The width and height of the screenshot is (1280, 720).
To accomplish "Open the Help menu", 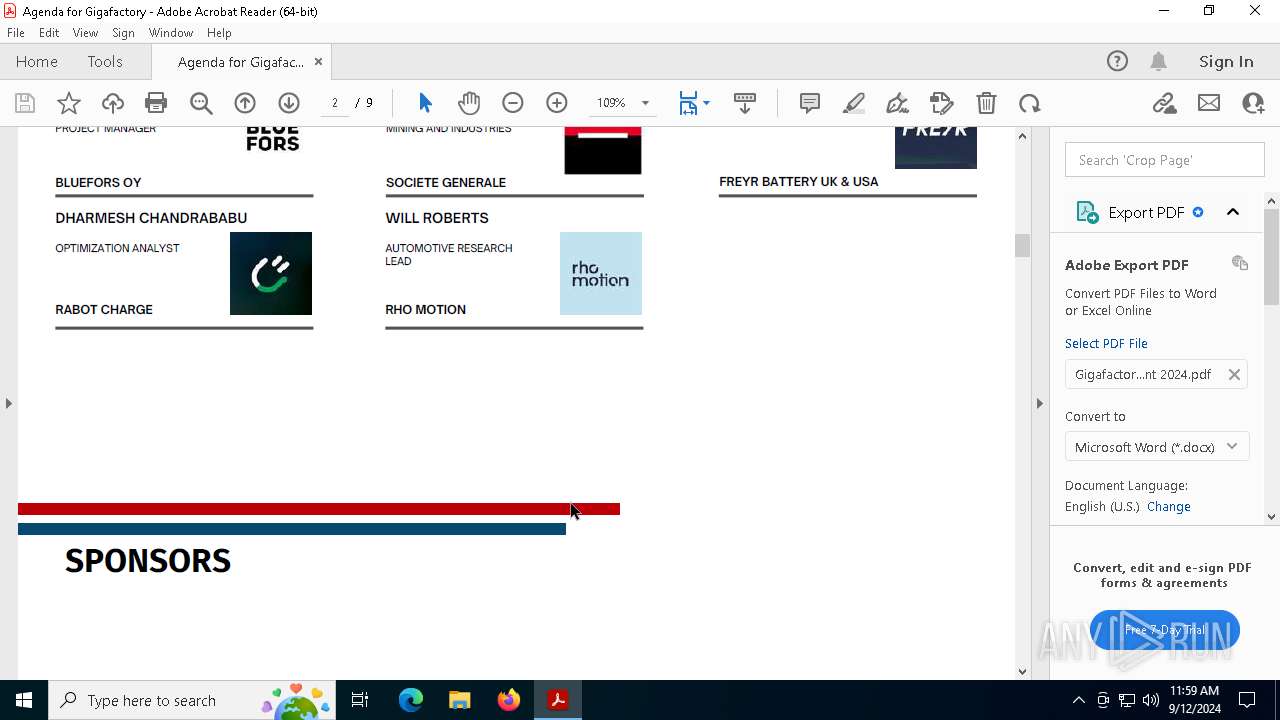I will coord(219,32).
